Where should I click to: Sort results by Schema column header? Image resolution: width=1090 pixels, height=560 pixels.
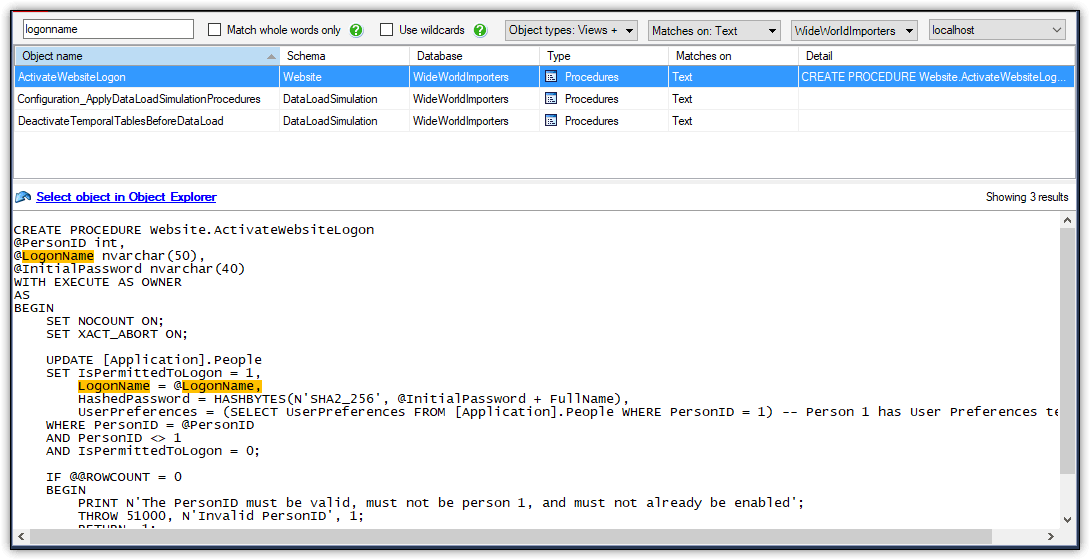tap(343, 56)
